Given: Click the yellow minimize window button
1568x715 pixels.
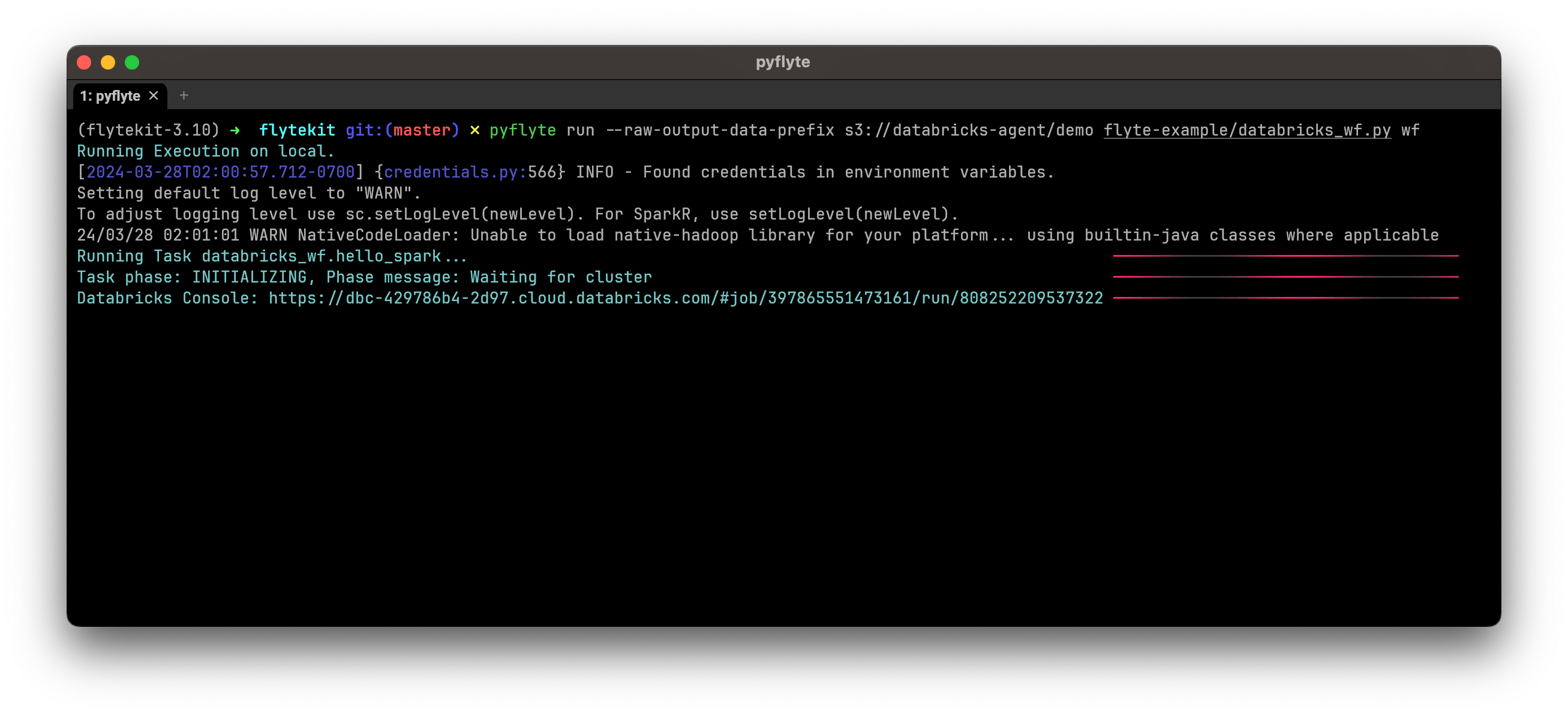Looking at the screenshot, I should [x=108, y=62].
